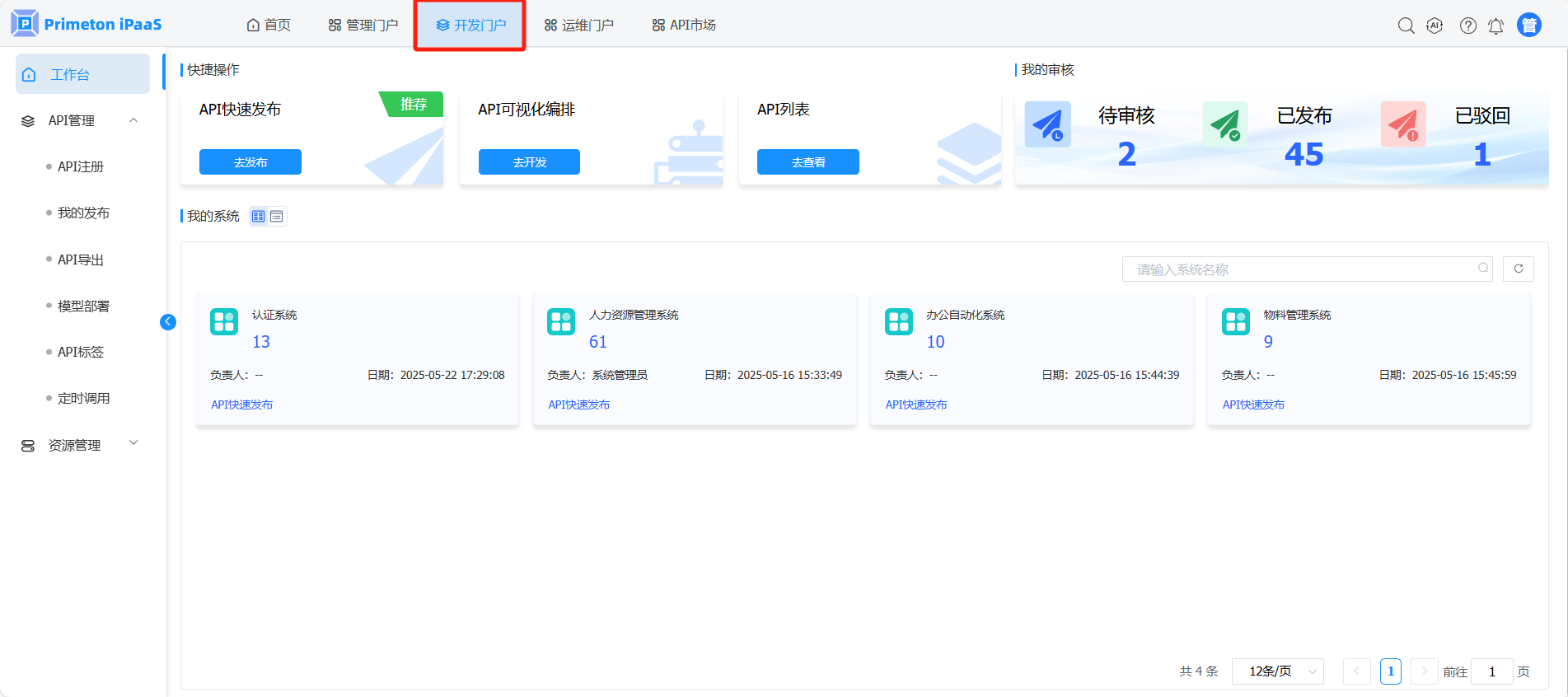Click the rejected red paper plane icon
1568x697 pixels.
pyautogui.click(x=1403, y=125)
